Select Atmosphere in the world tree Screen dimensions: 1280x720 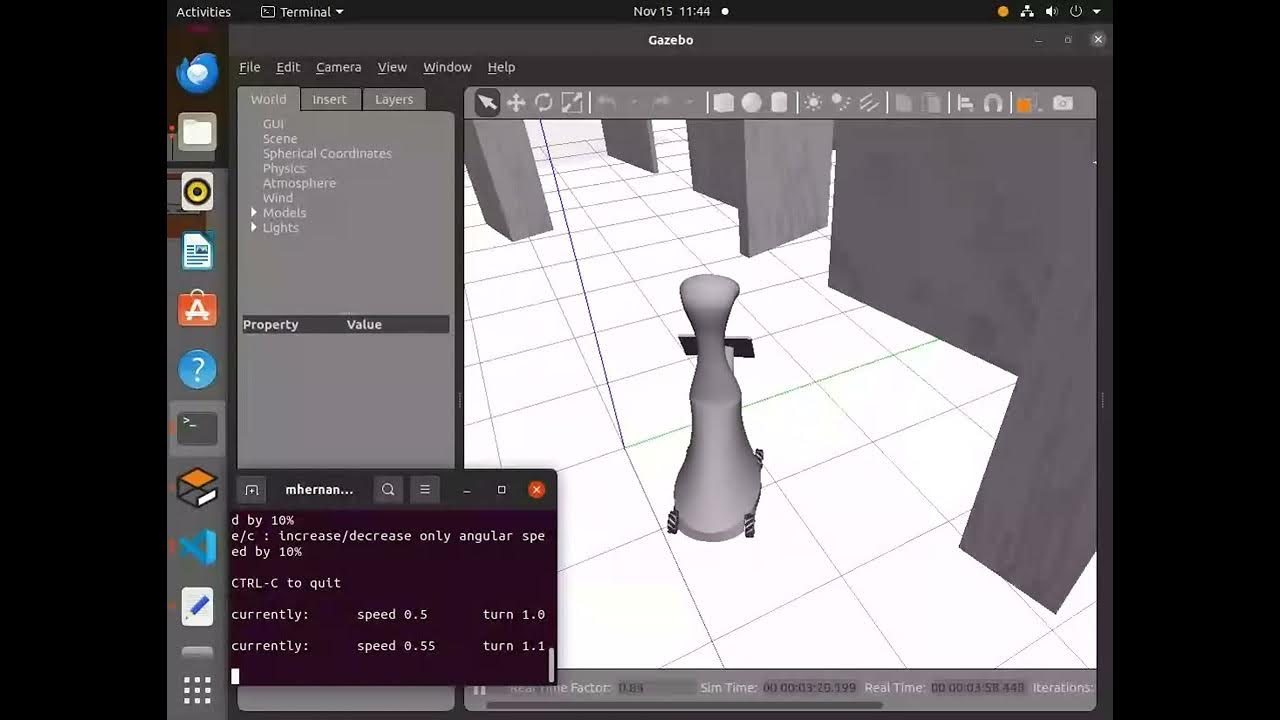(299, 183)
